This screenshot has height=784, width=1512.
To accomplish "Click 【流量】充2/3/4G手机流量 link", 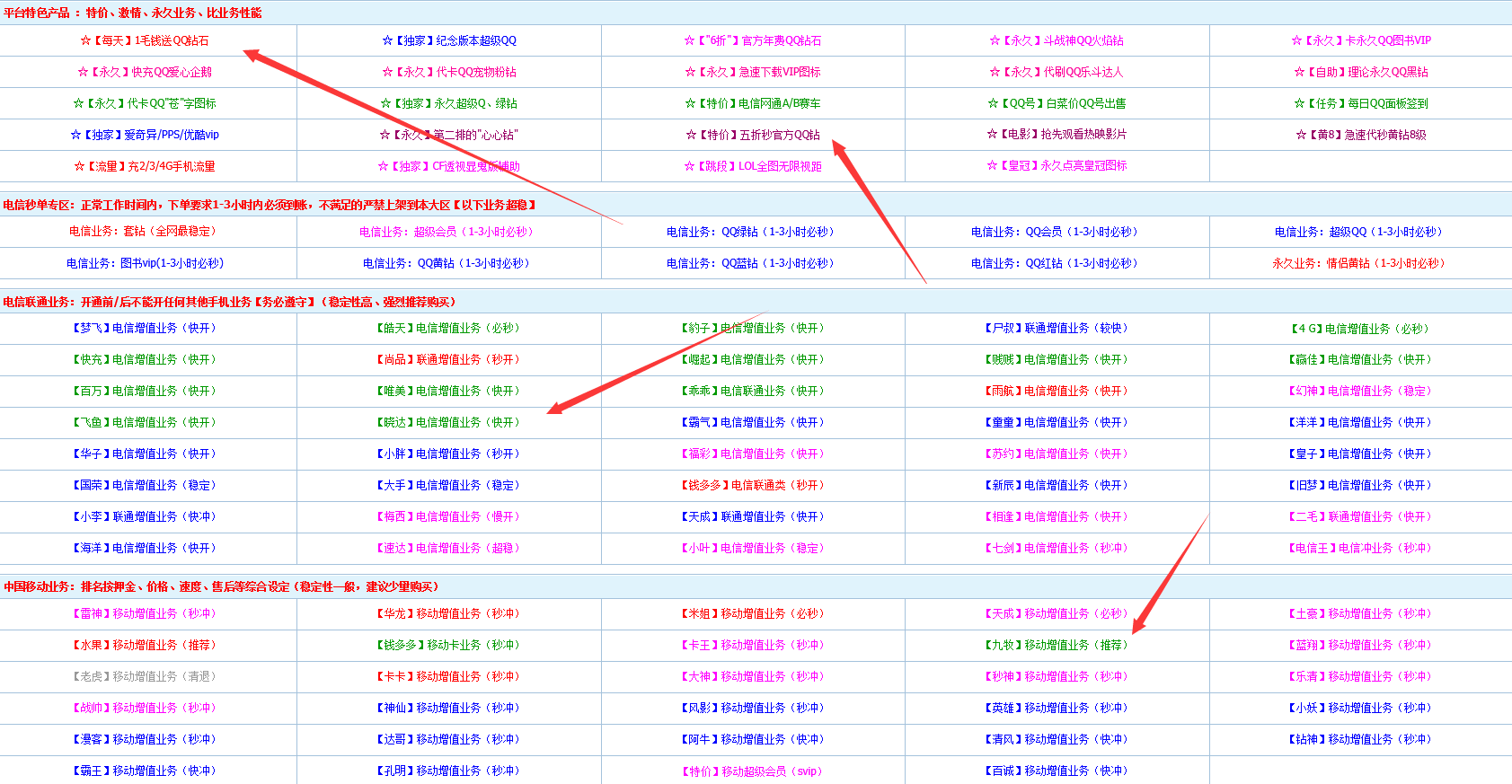I will (145, 166).
